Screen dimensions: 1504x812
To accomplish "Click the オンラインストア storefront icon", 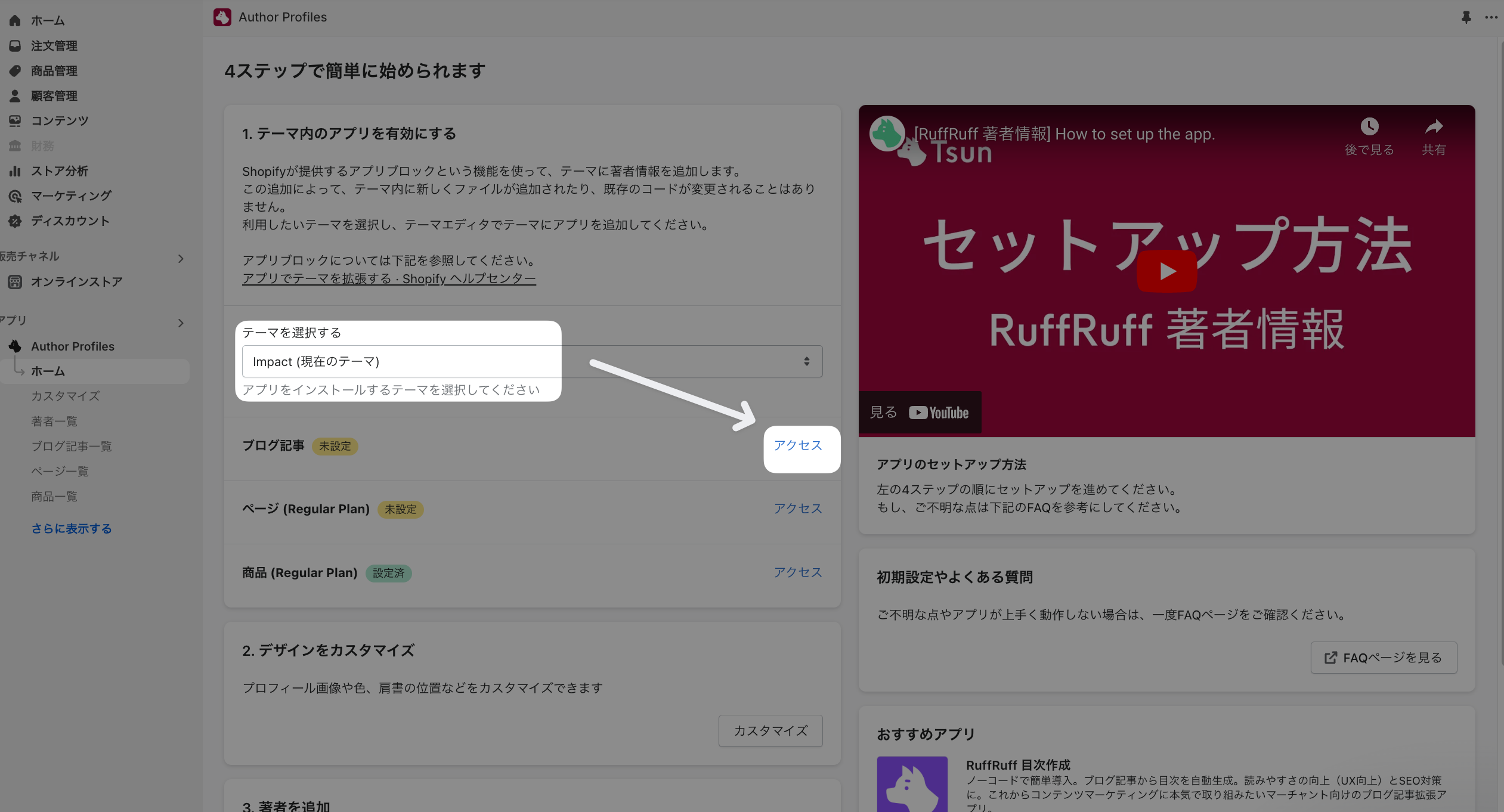I will [15, 282].
